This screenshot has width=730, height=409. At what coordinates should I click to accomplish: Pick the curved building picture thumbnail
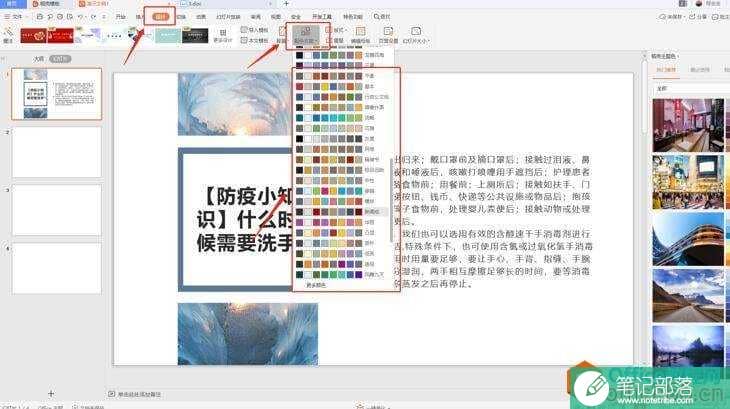pos(688,239)
